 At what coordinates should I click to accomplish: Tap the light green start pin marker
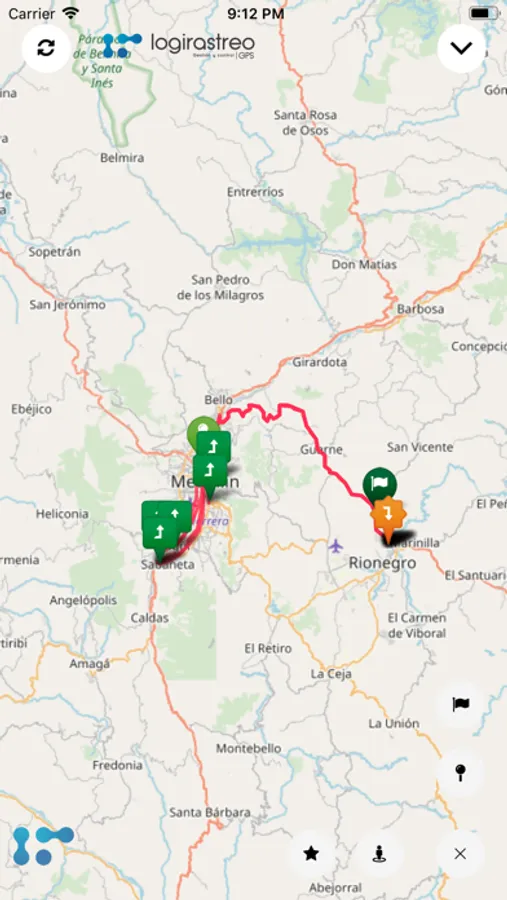202,430
